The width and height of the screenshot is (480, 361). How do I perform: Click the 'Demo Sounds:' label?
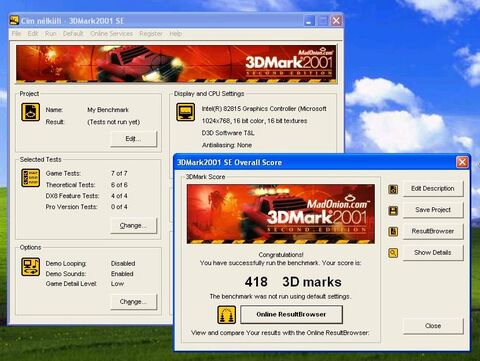[66, 274]
